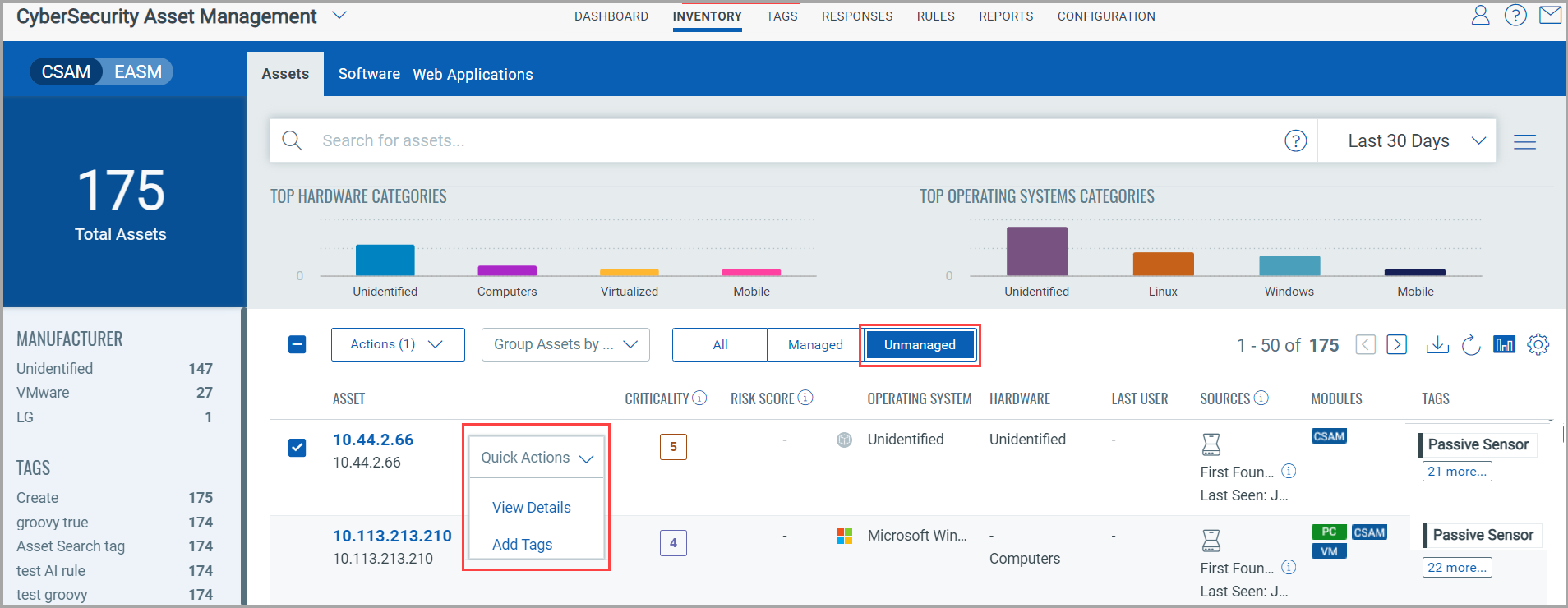The height and width of the screenshot is (608, 1568).
Task: Open the Last 30 Days dropdown
Action: [1407, 140]
